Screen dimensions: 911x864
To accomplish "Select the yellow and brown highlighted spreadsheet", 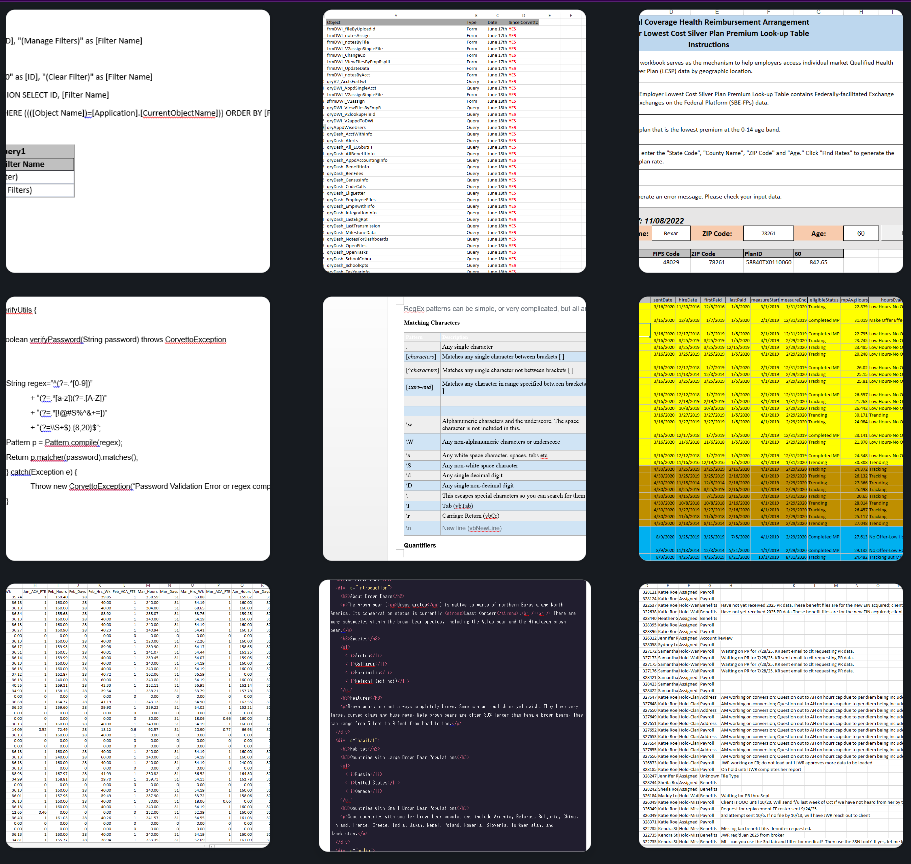I will coord(773,428).
